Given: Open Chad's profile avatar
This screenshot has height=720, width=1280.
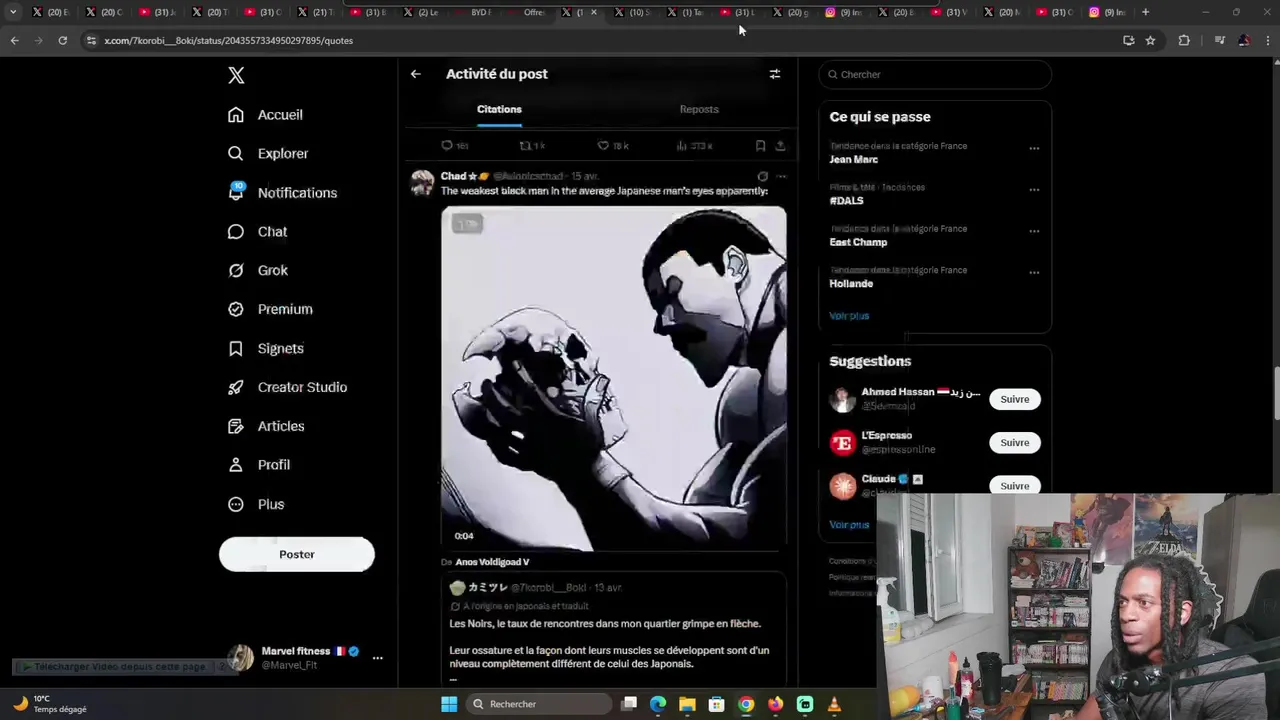Looking at the screenshot, I should pyautogui.click(x=423, y=183).
